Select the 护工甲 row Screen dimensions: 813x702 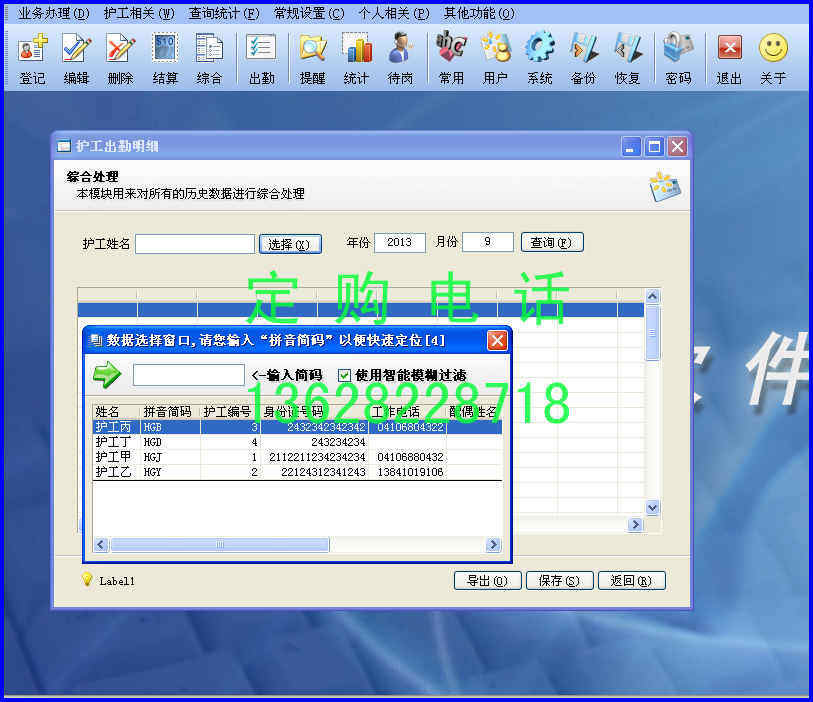pos(297,457)
